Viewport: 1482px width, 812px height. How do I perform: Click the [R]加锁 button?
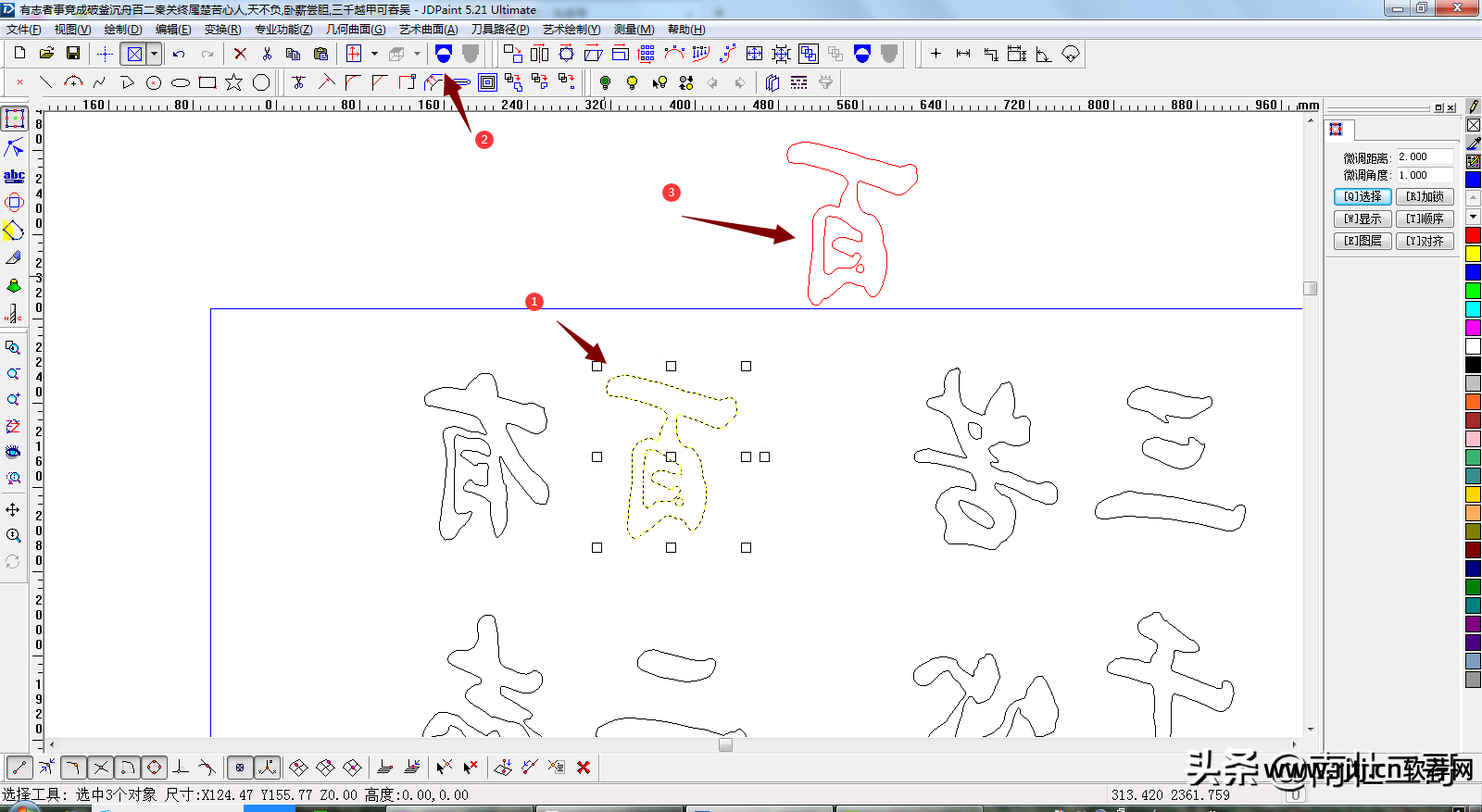pos(1425,196)
